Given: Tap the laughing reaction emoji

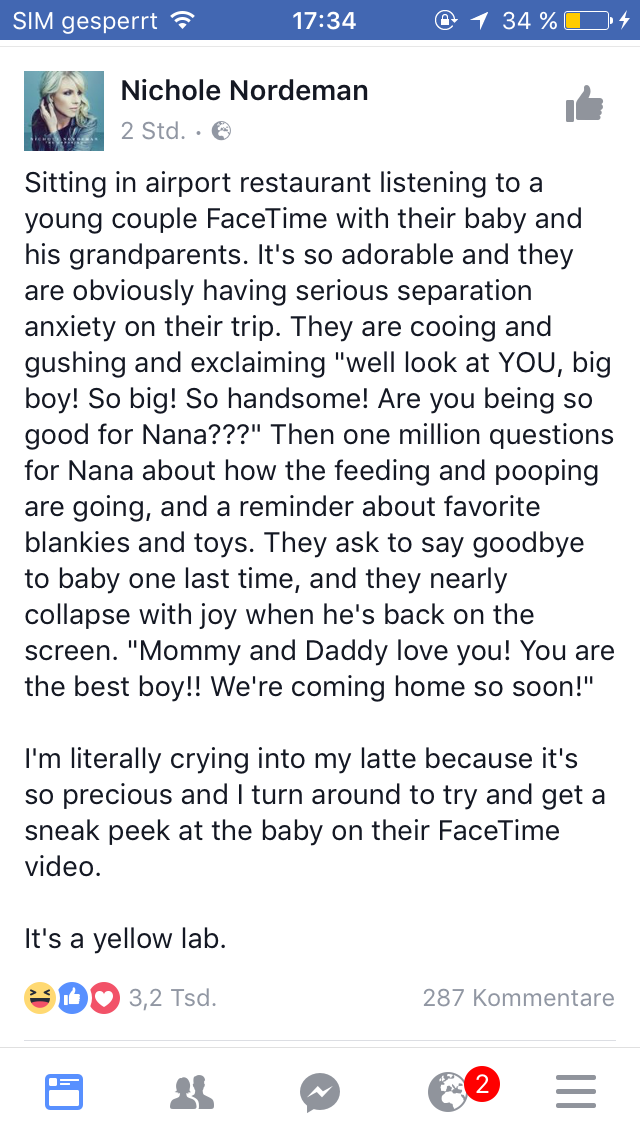Looking at the screenshot, I should (x=39, y=997).
